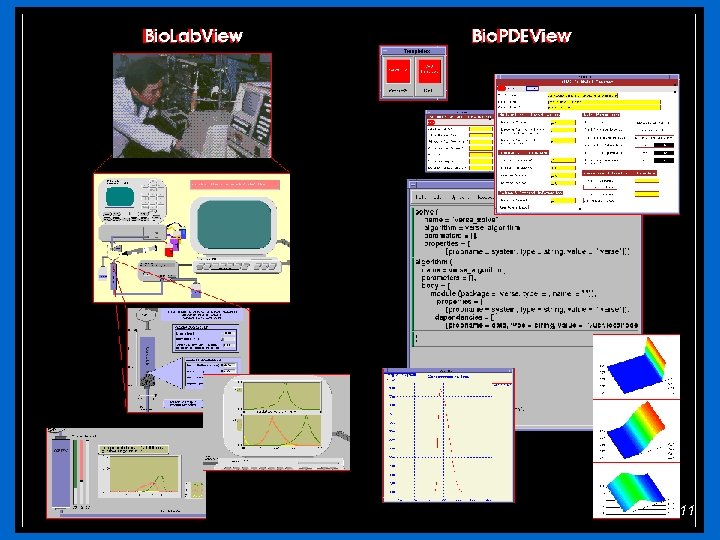
Task: Click the small teal instrument screen in lab diagram
Action: 119,197
